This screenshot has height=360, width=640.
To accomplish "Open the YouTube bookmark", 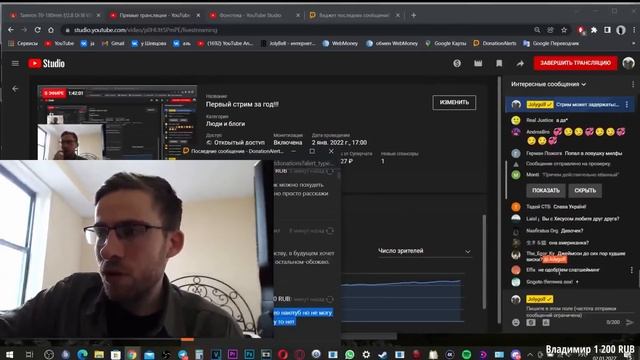I will click(60, 43).
